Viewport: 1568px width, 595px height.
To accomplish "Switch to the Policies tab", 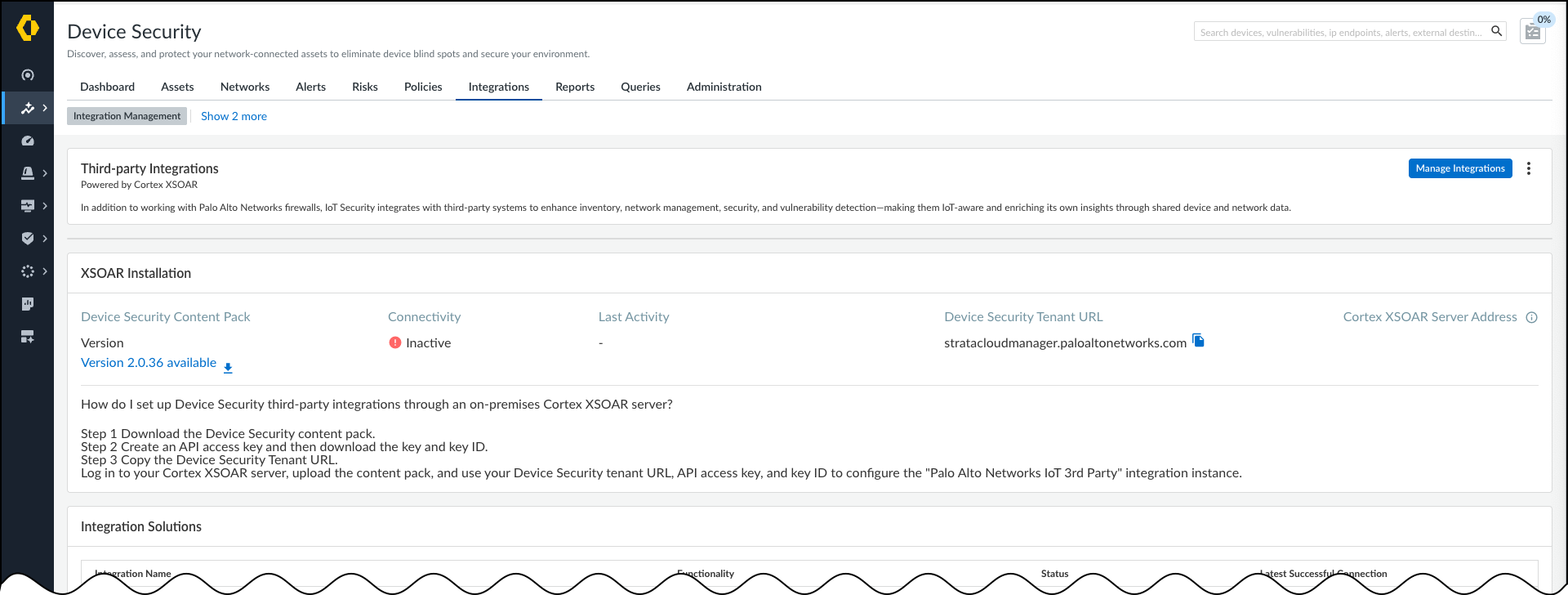I will 423,87.
